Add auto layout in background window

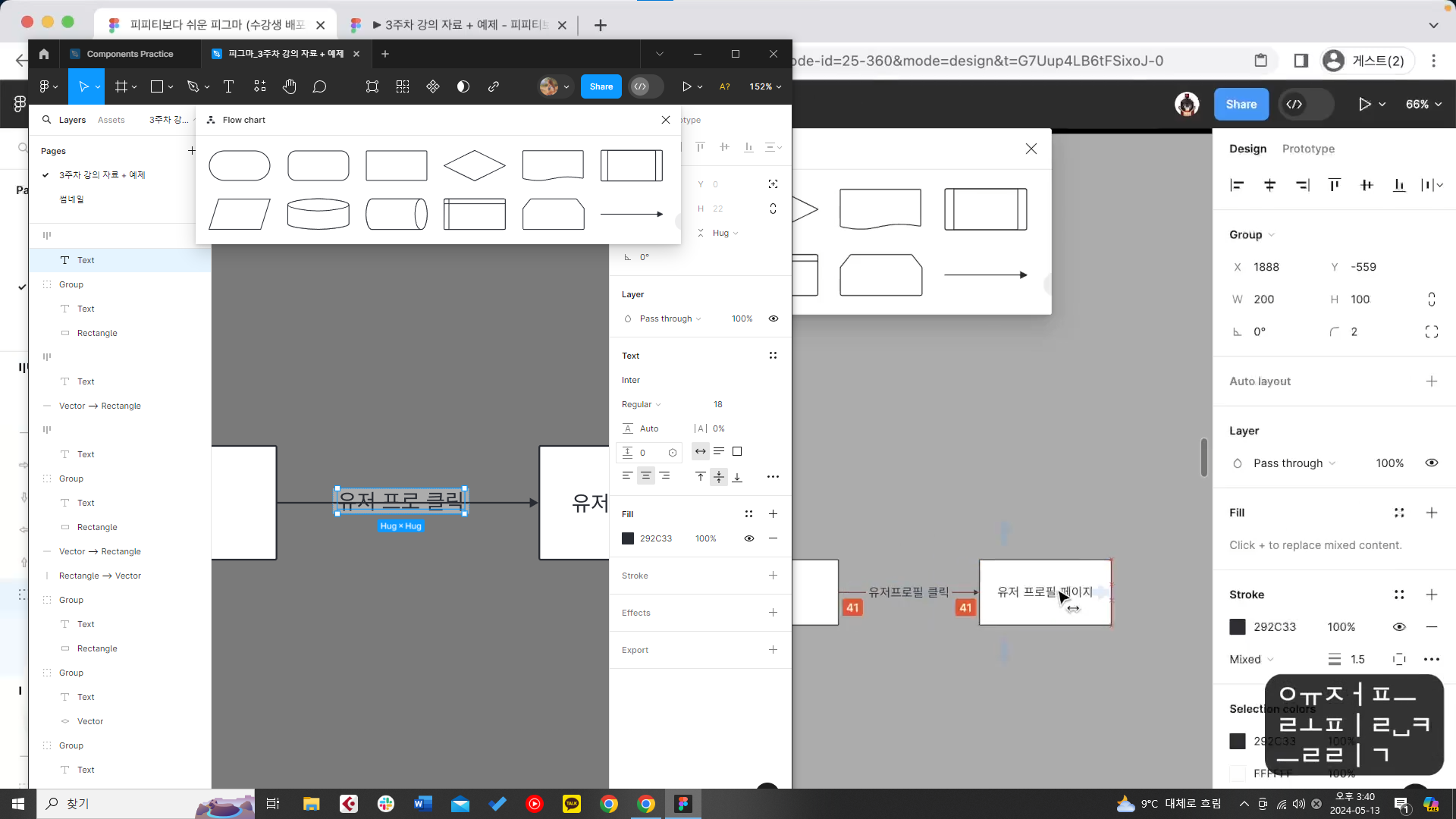(x=1432, y=381)
